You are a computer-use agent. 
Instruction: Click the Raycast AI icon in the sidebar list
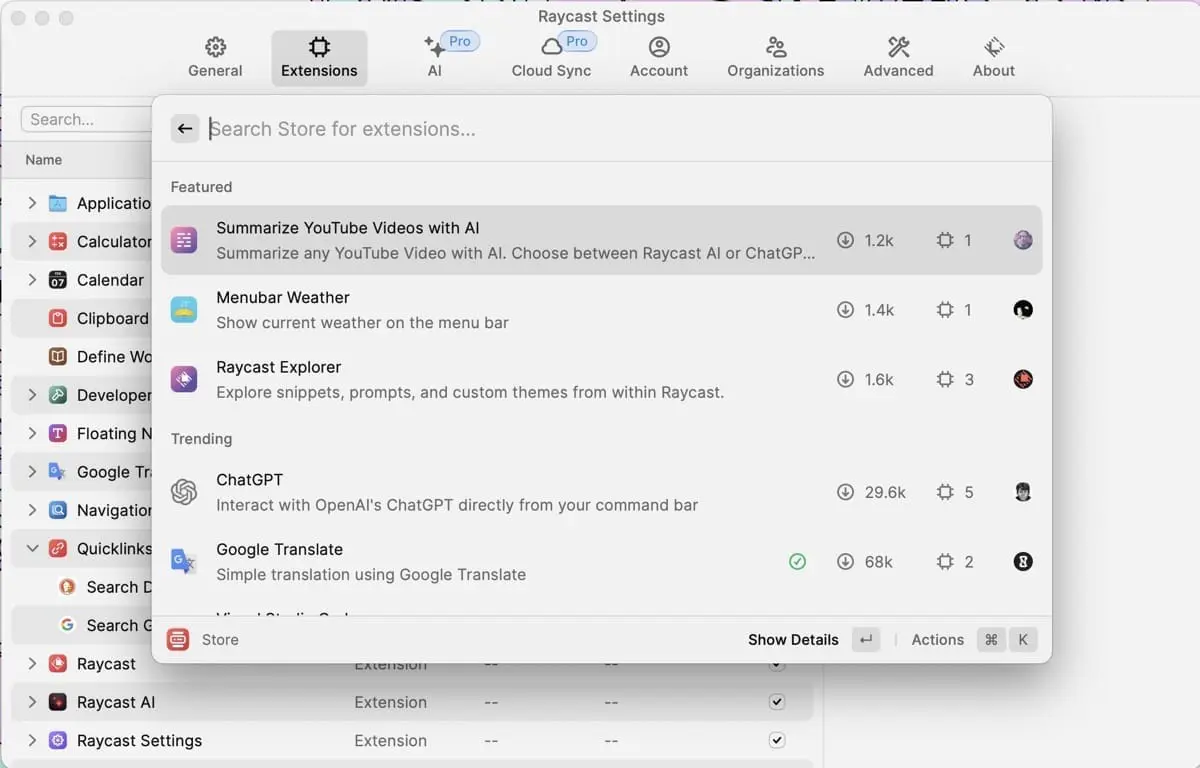click(x=58, y=702)
